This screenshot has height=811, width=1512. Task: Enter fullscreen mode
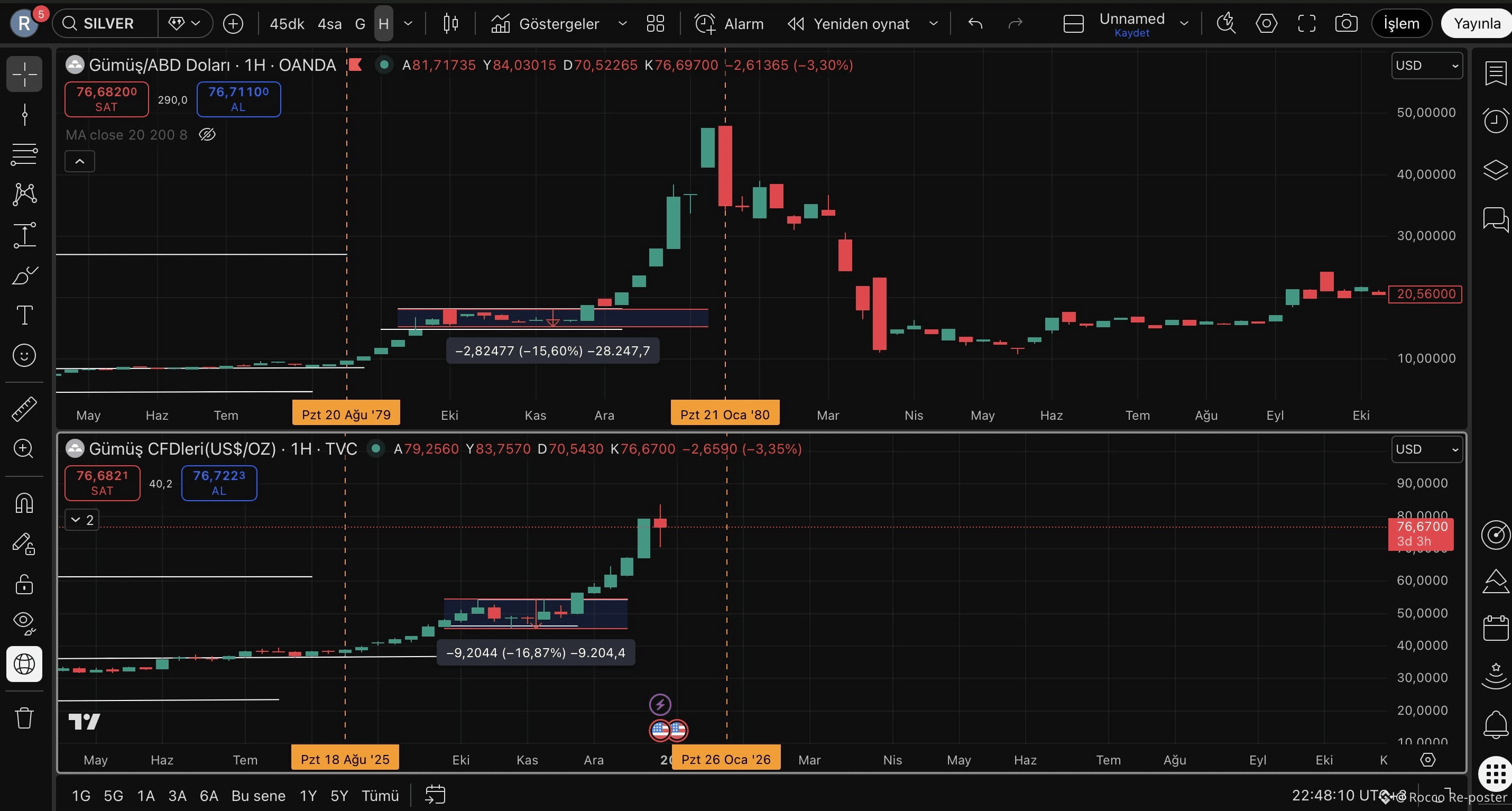(x=1306, y=23)
